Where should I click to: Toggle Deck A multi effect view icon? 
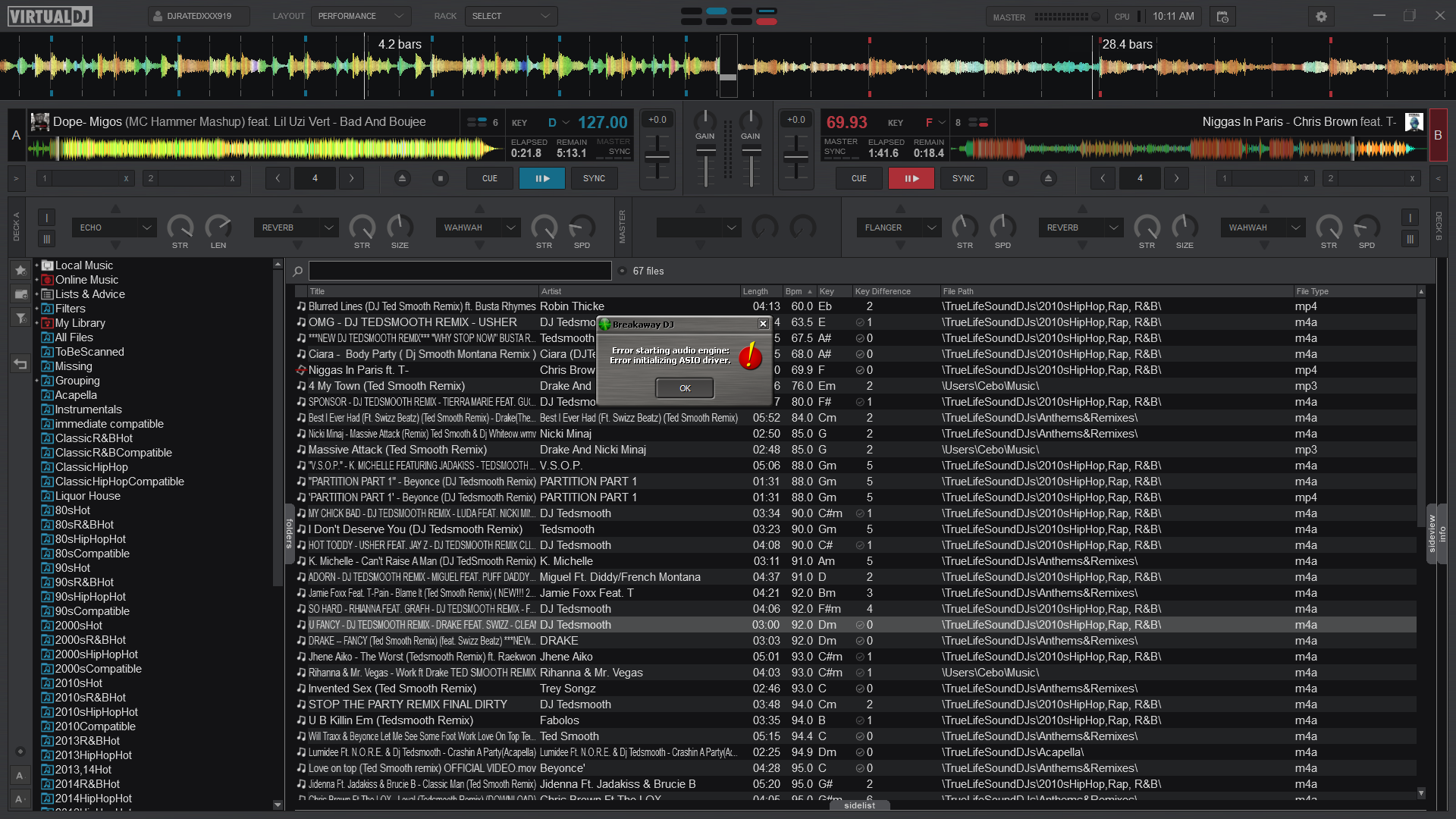tap(46, 240)
